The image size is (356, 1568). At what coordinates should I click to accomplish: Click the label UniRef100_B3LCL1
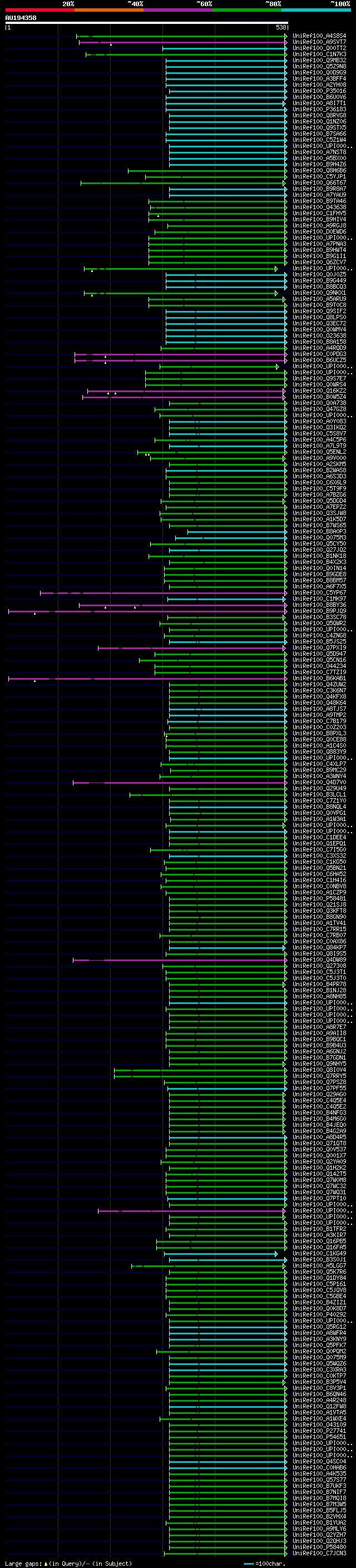tap(319, 794)
